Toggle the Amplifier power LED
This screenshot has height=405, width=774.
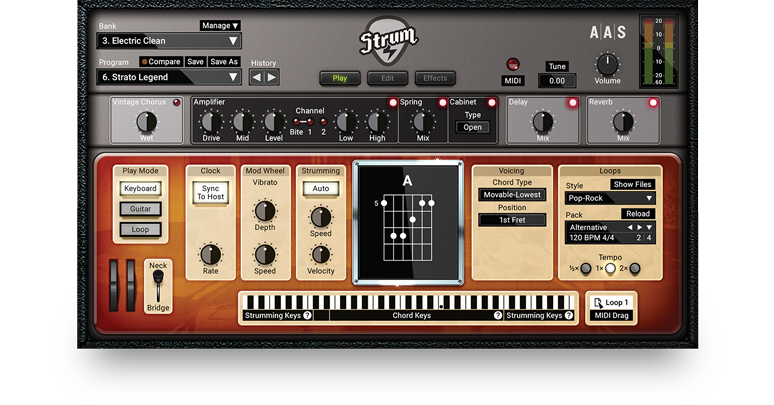coord(393,102)
